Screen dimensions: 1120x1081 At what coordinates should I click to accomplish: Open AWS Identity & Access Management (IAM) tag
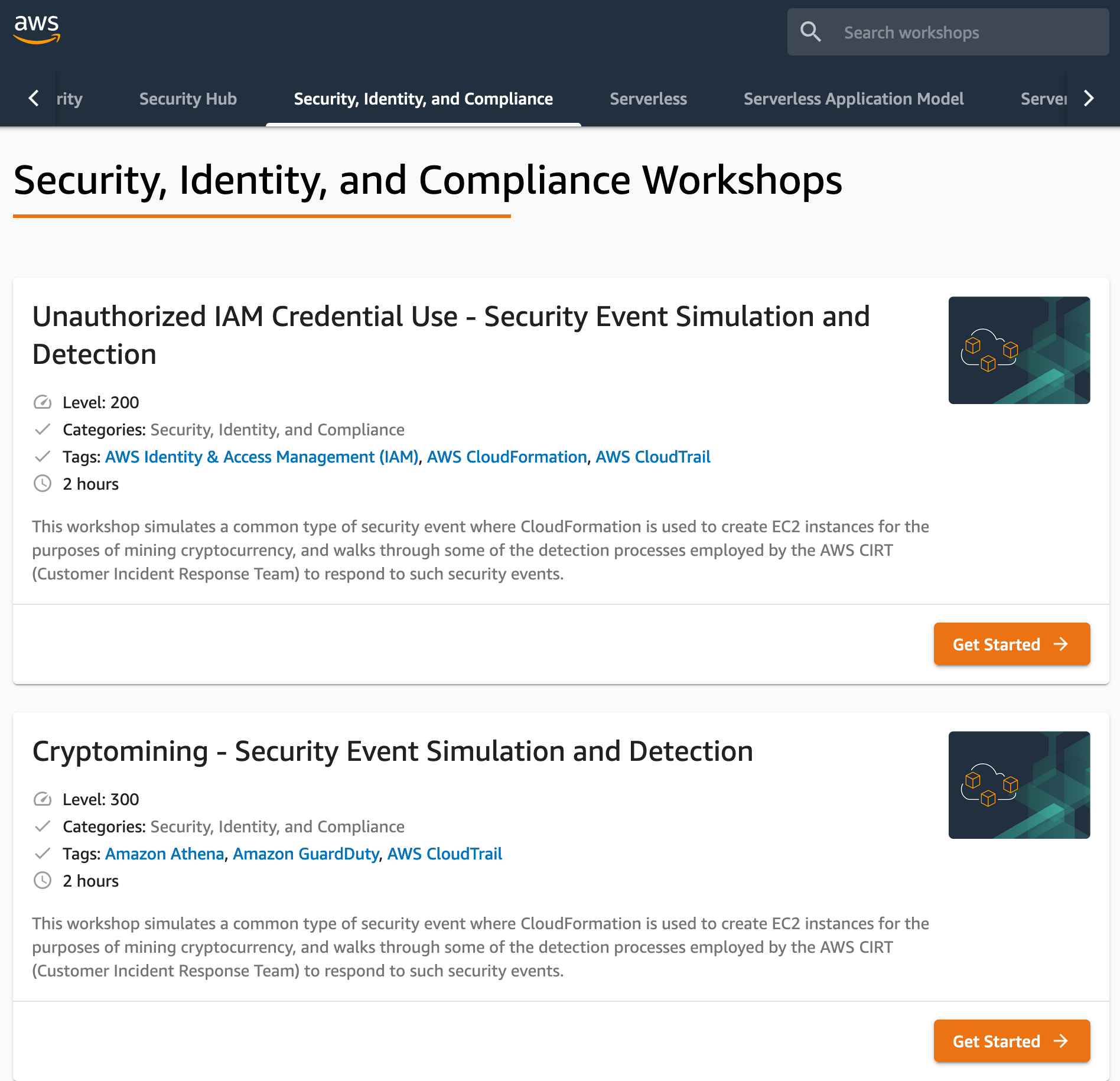(x=262, y=457)
